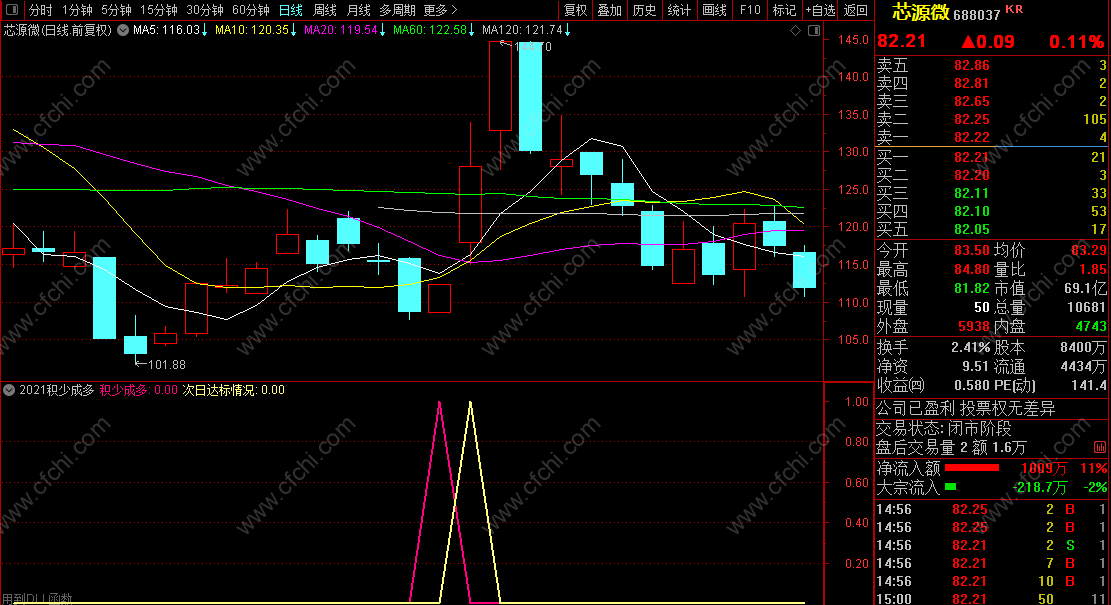Click the 净流入额 red bar
Screen dimensions: 1111x605
point(971,468)
